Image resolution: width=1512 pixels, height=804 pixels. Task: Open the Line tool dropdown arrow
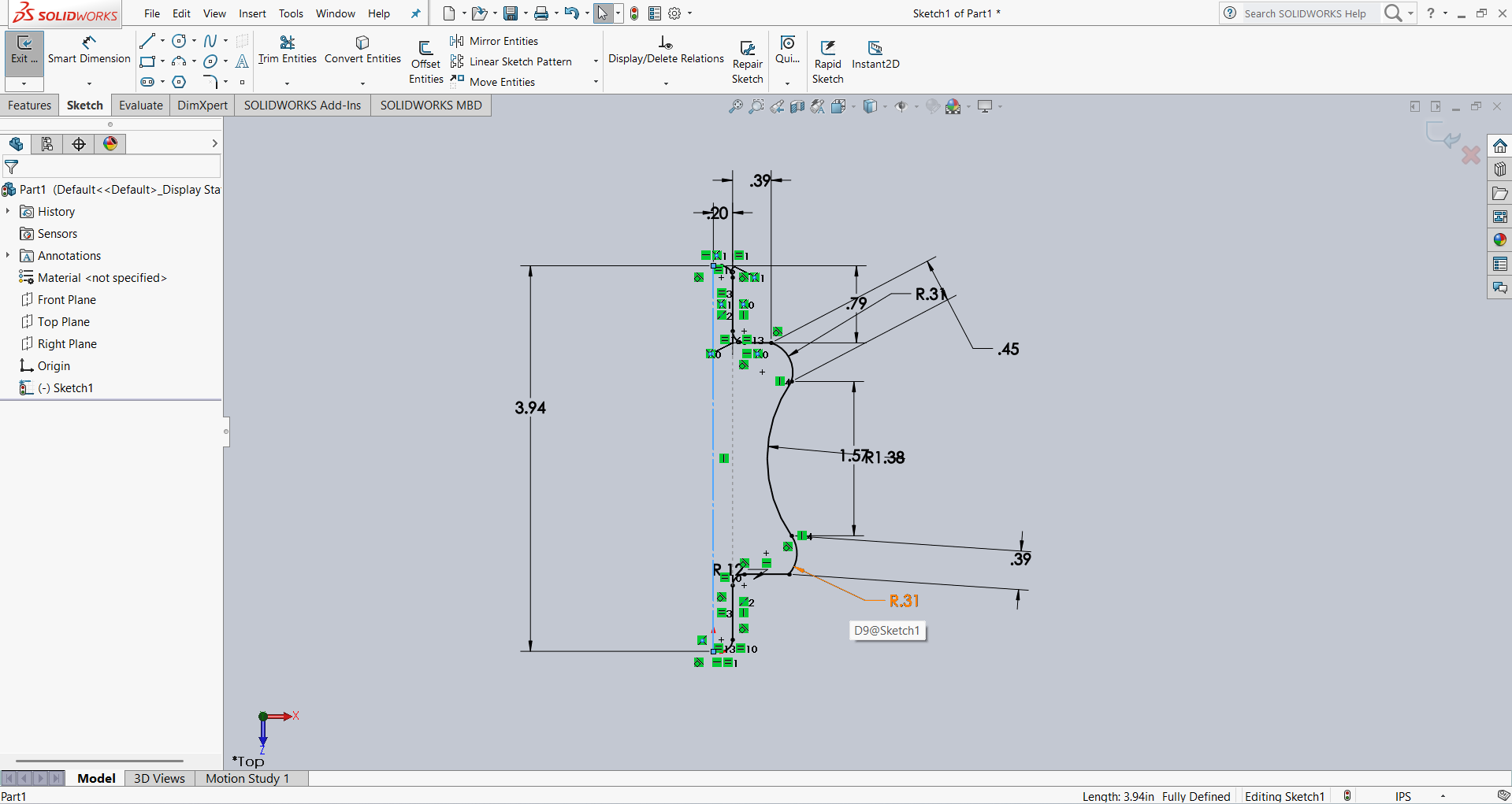click(163, 41)
